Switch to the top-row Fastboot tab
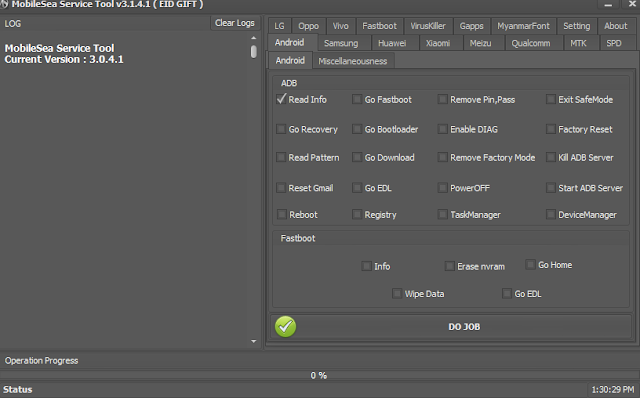Viewport: 640px width, 398px height. [380, 26]
